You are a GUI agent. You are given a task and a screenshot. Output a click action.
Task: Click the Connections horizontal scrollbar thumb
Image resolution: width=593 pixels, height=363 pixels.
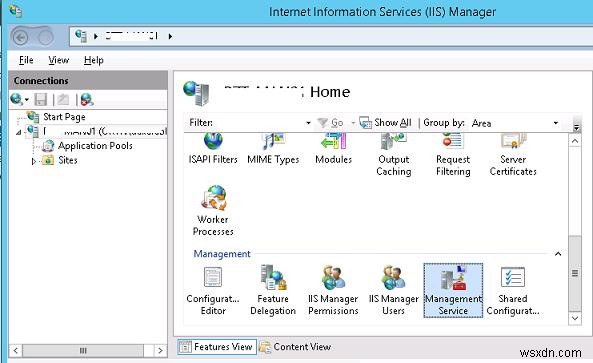[x=83, y=351]
